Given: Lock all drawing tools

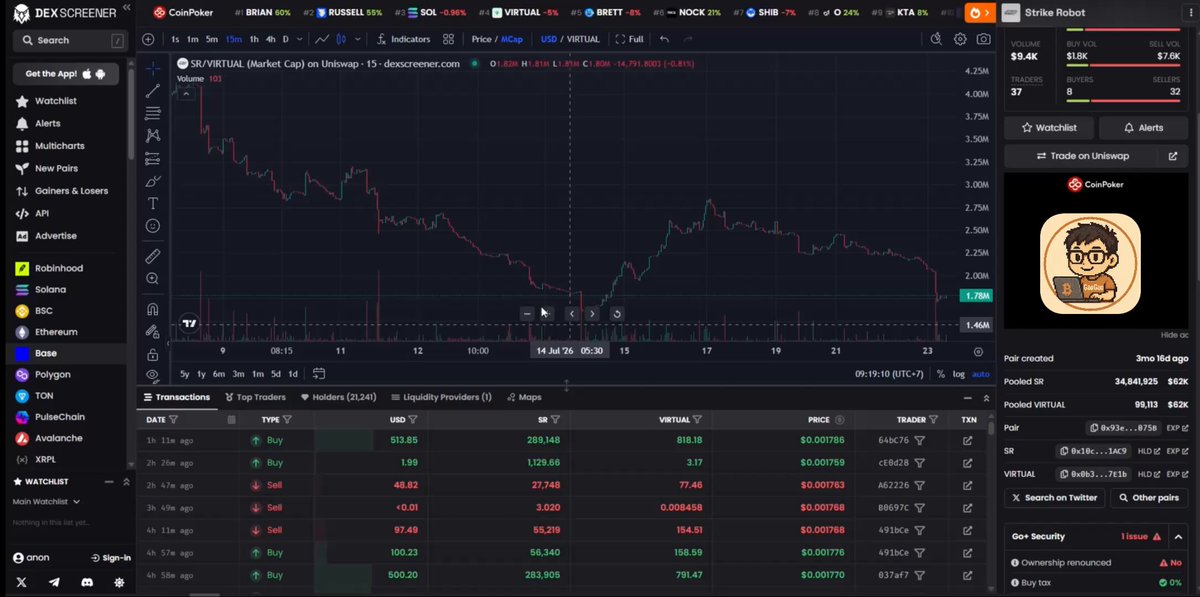Looking at the screenshot, I should (153, 354).
